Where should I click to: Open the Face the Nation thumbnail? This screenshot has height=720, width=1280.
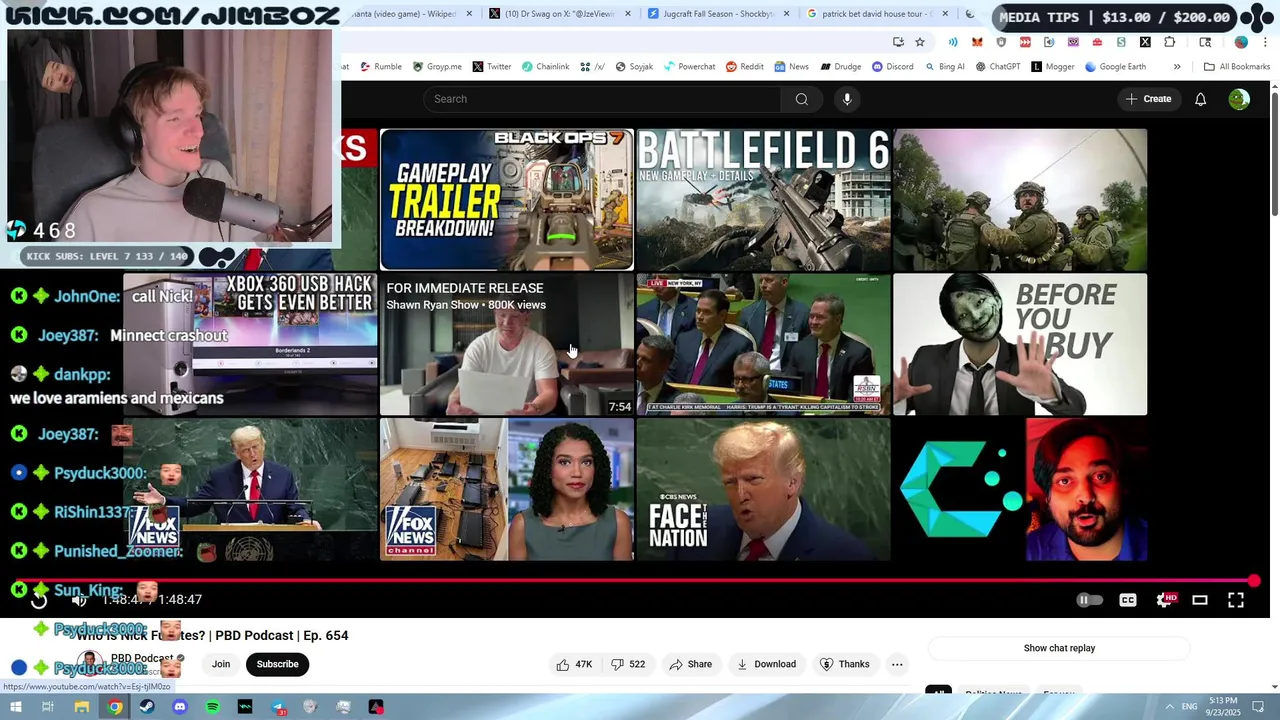(x=763, y=489)
